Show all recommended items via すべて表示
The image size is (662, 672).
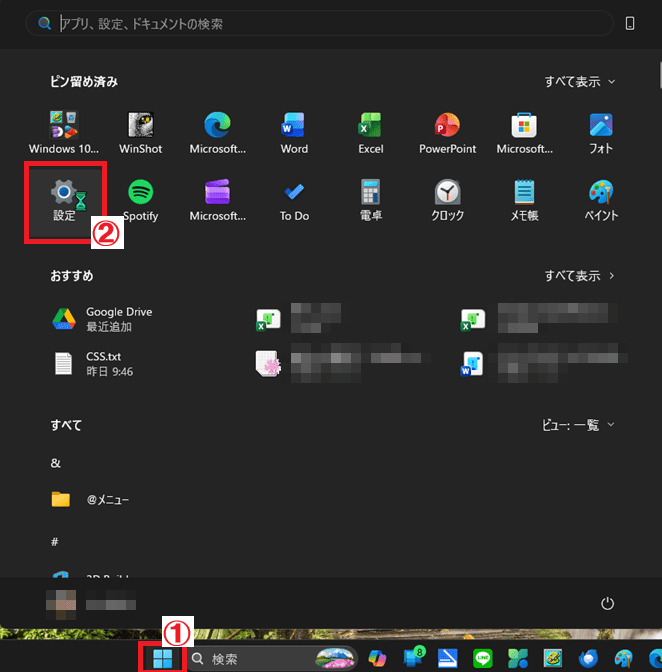[x=580, y=276]
